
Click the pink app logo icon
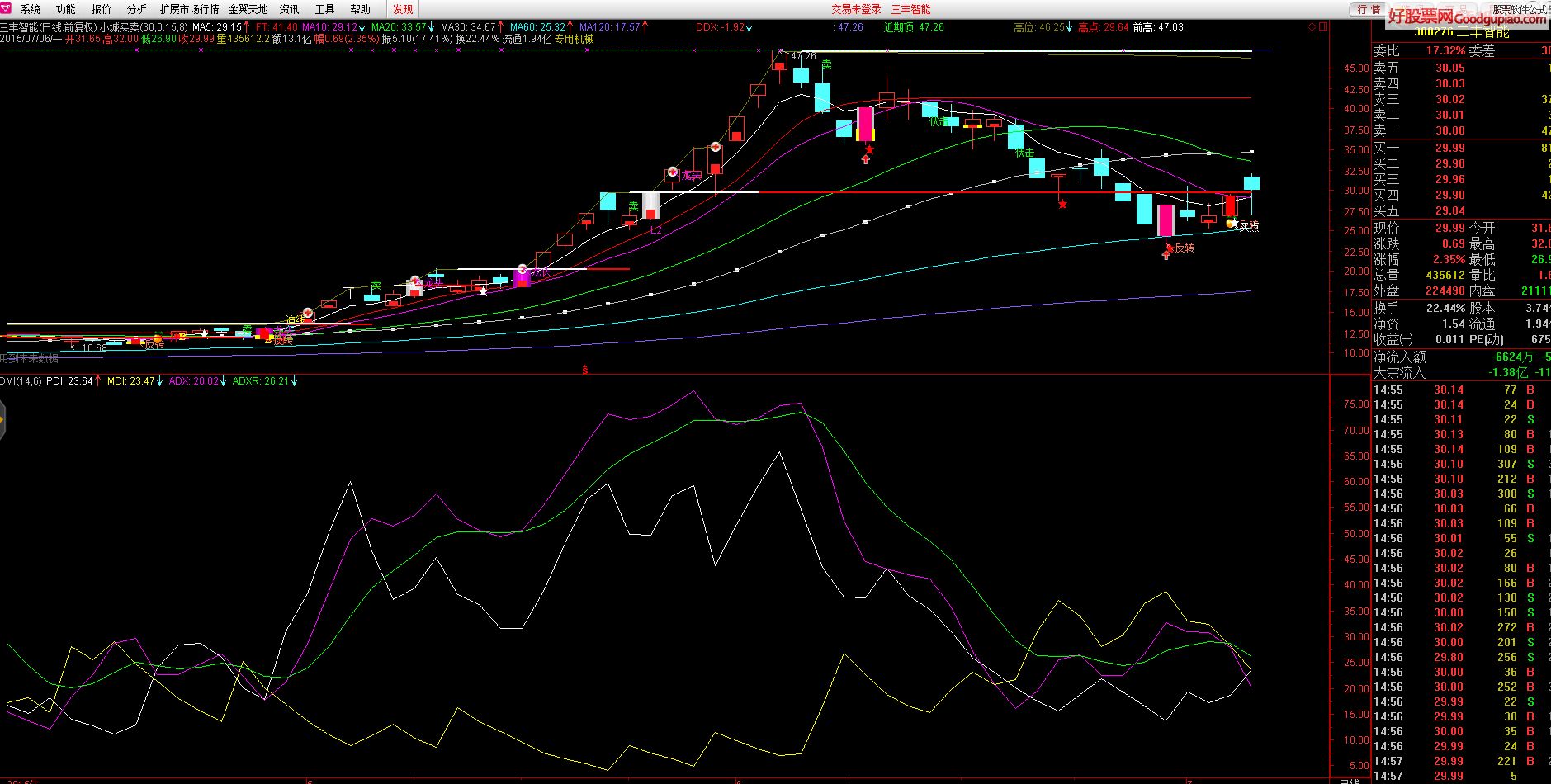point(7,8)
